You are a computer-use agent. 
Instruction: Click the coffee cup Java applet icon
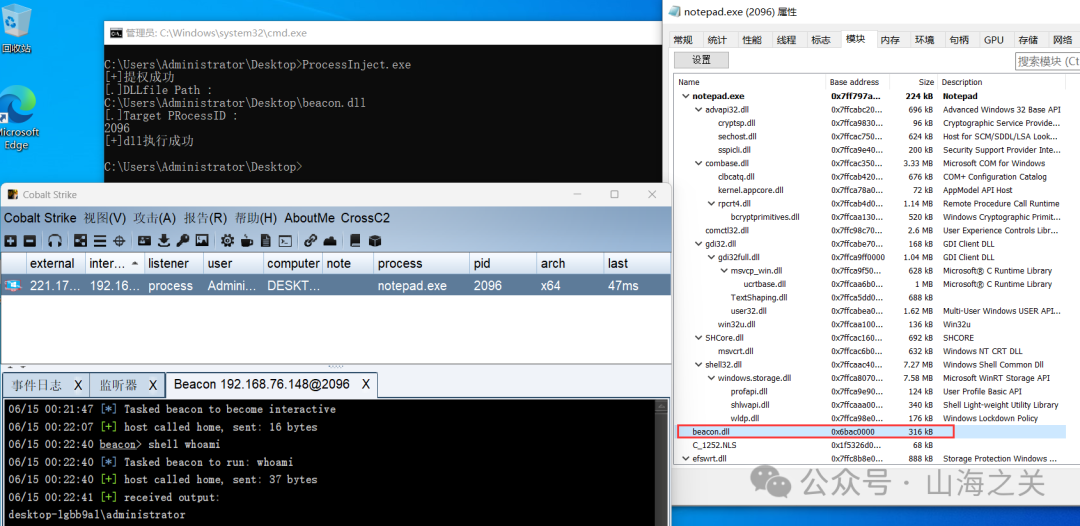click(247, 241)
